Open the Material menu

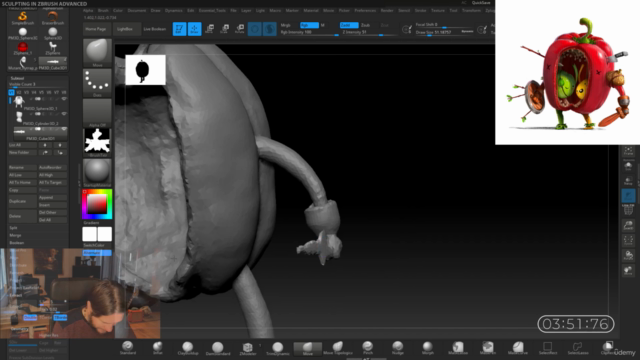point(311,11)
